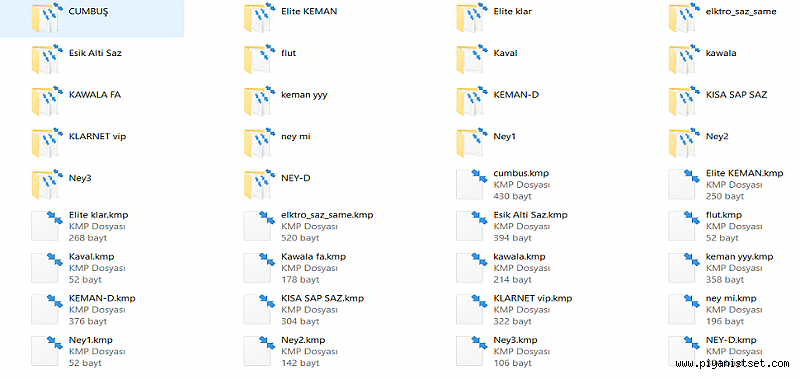Click the file name 'flut.kmp'
Viewport: 800px width, 379px height.
[x=724, y=215]
